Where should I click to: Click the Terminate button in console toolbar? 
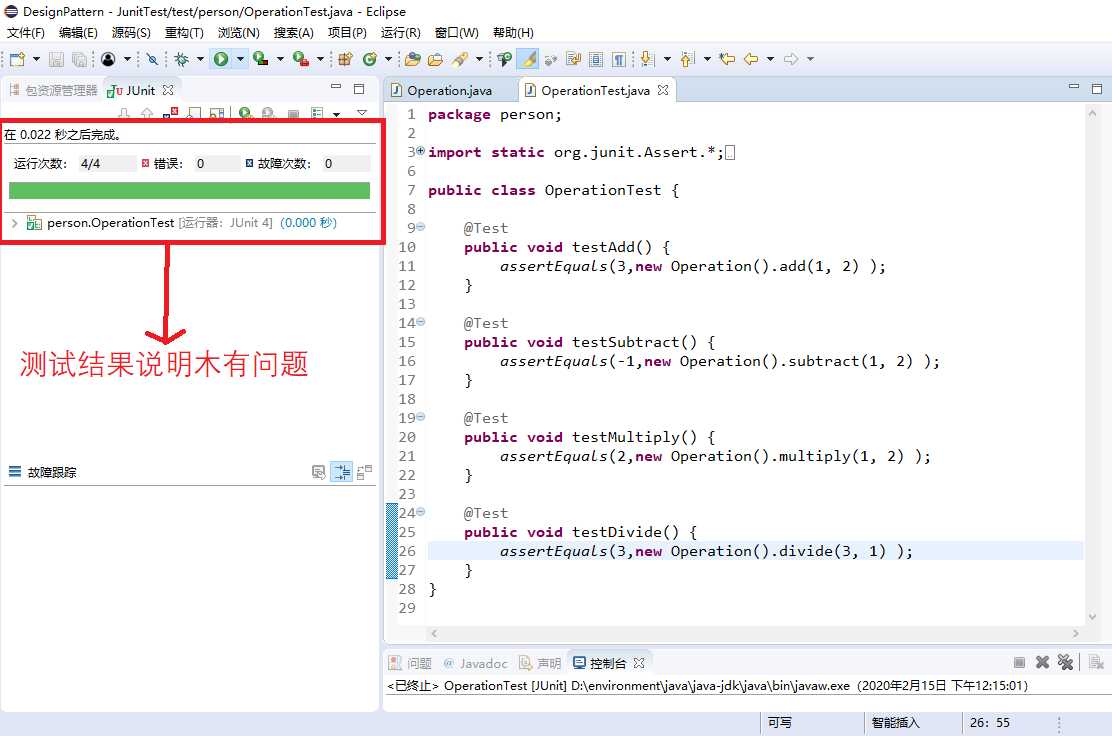point(1019,662)
